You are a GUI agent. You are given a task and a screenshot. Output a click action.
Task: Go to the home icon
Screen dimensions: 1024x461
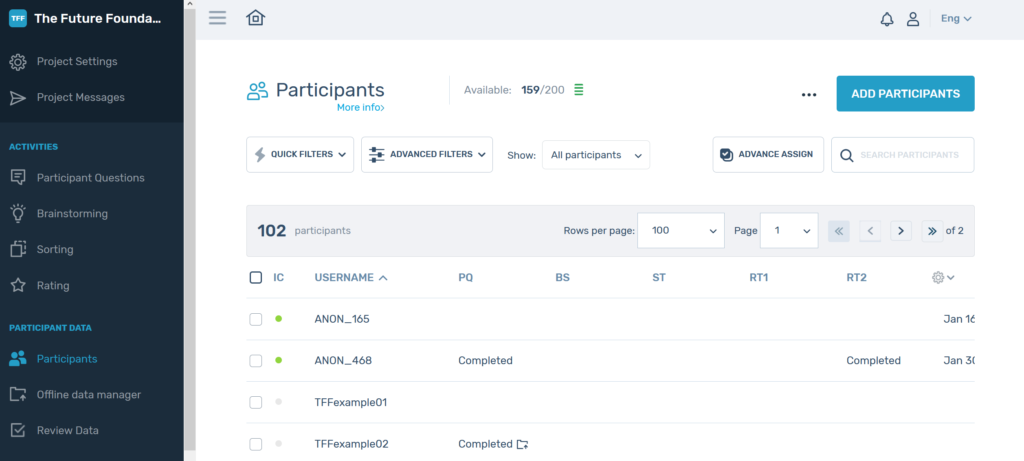(255, 18)
